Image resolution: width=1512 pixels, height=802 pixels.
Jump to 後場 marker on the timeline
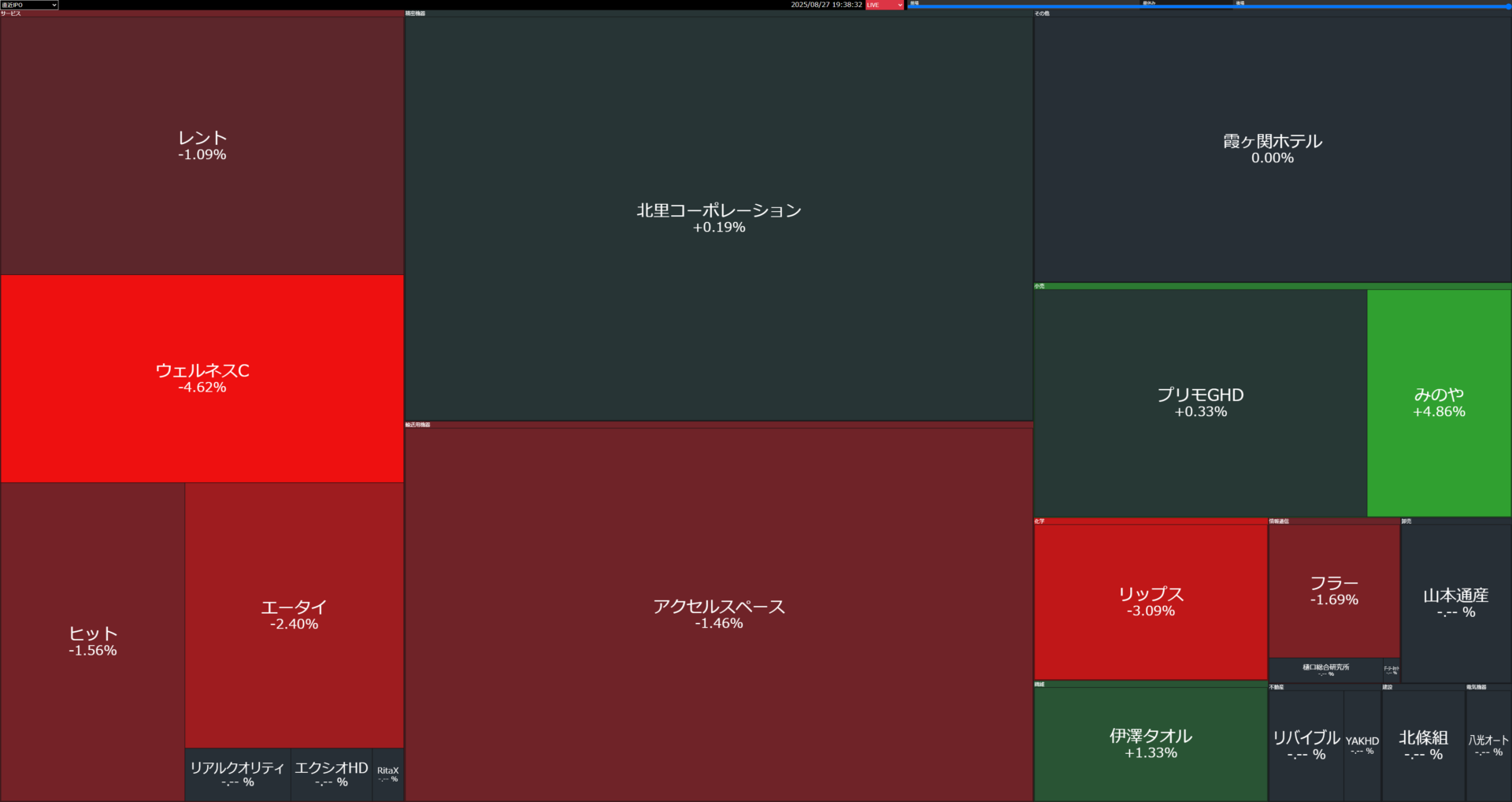pyautogui.click(x=1240, y=3)
